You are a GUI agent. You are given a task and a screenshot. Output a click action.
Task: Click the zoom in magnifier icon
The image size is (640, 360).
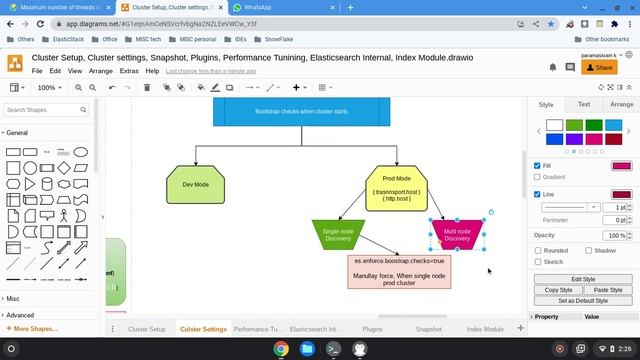click(x=78, y=87)
